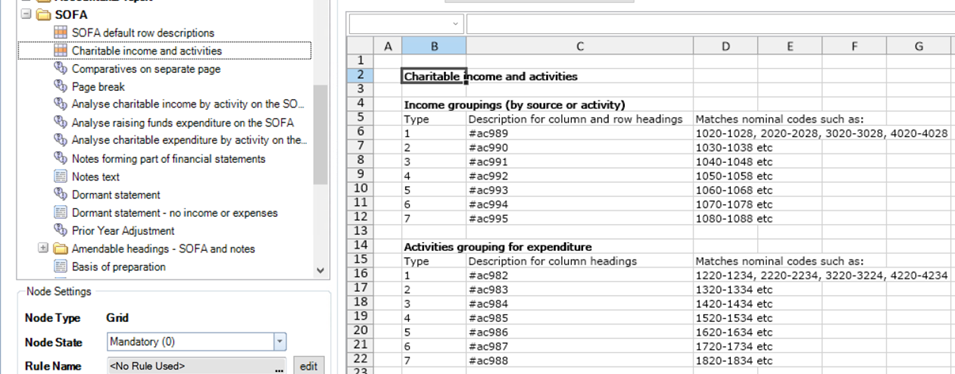Select Notes text tree node
Image resolution: width=955 pixels, height=374 pixels.
[96, 177]
